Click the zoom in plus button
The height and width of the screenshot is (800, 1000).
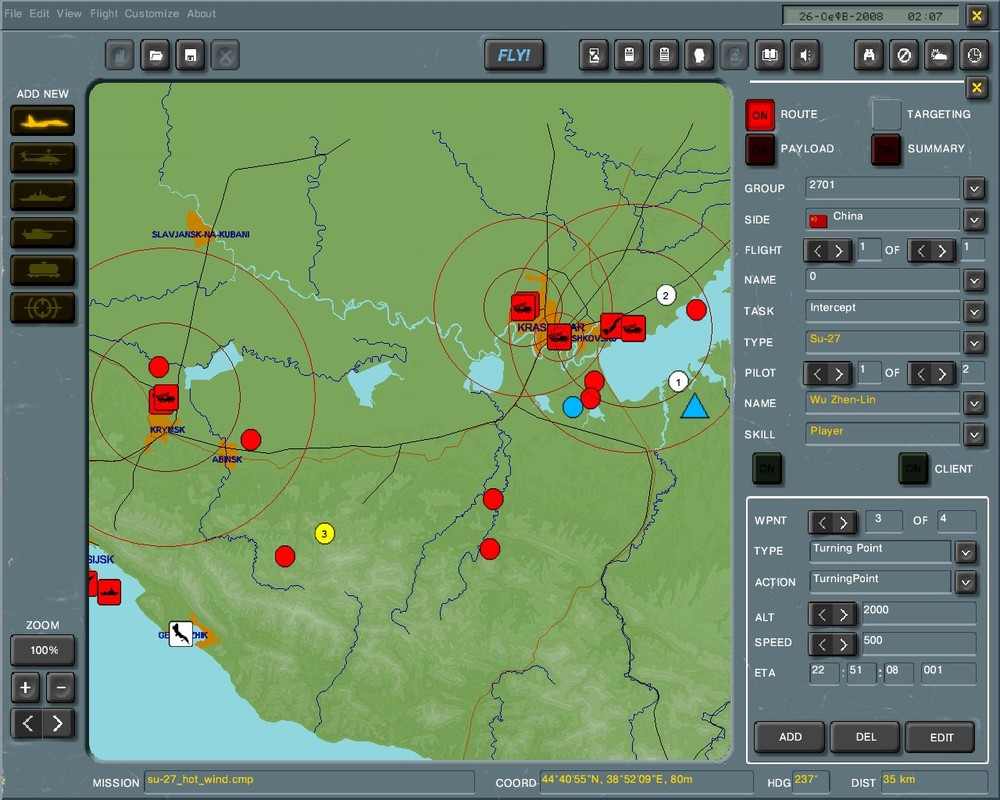click(26, 688)
